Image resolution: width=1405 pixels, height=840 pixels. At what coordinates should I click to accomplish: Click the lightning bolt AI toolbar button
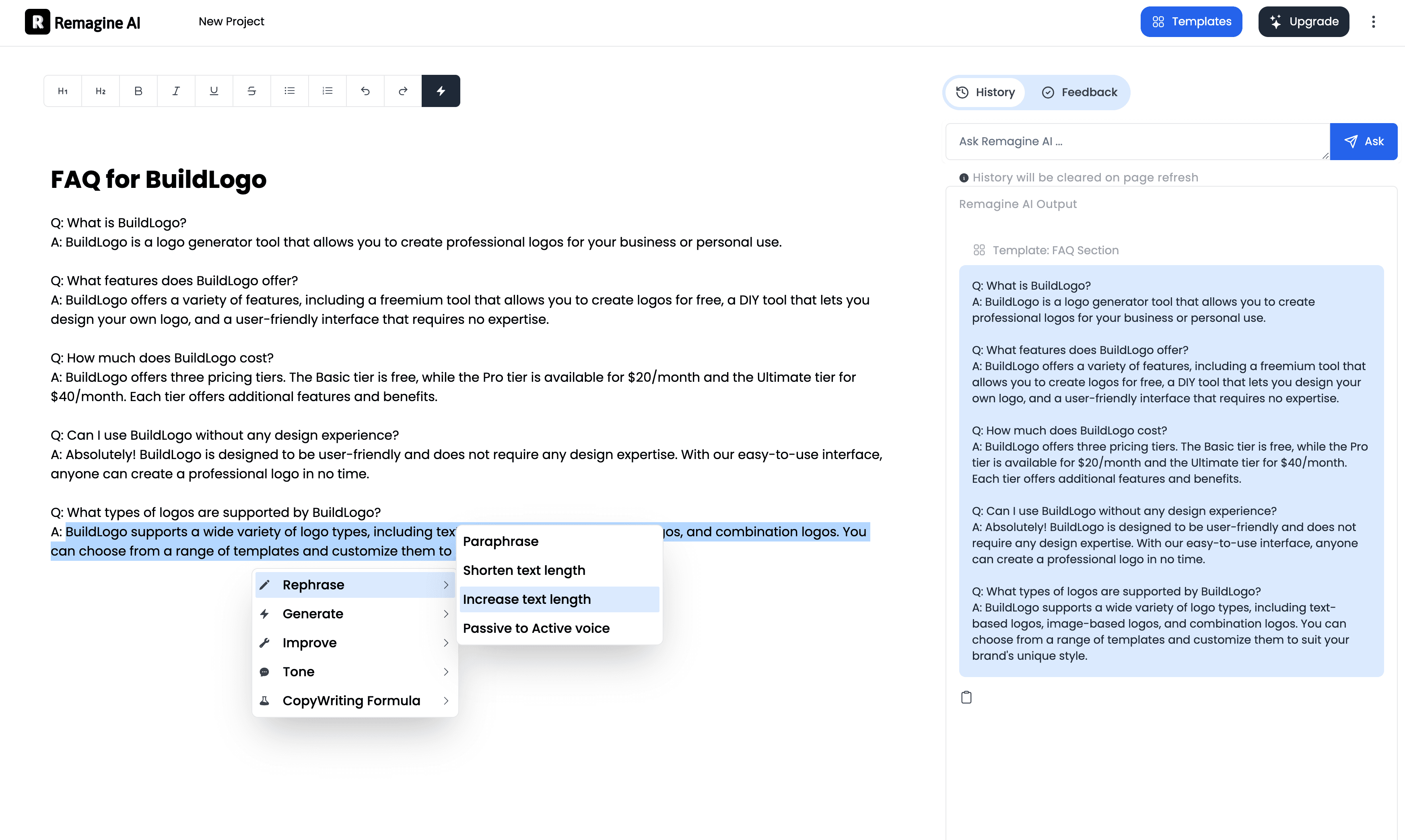click(x=441, y=91)
